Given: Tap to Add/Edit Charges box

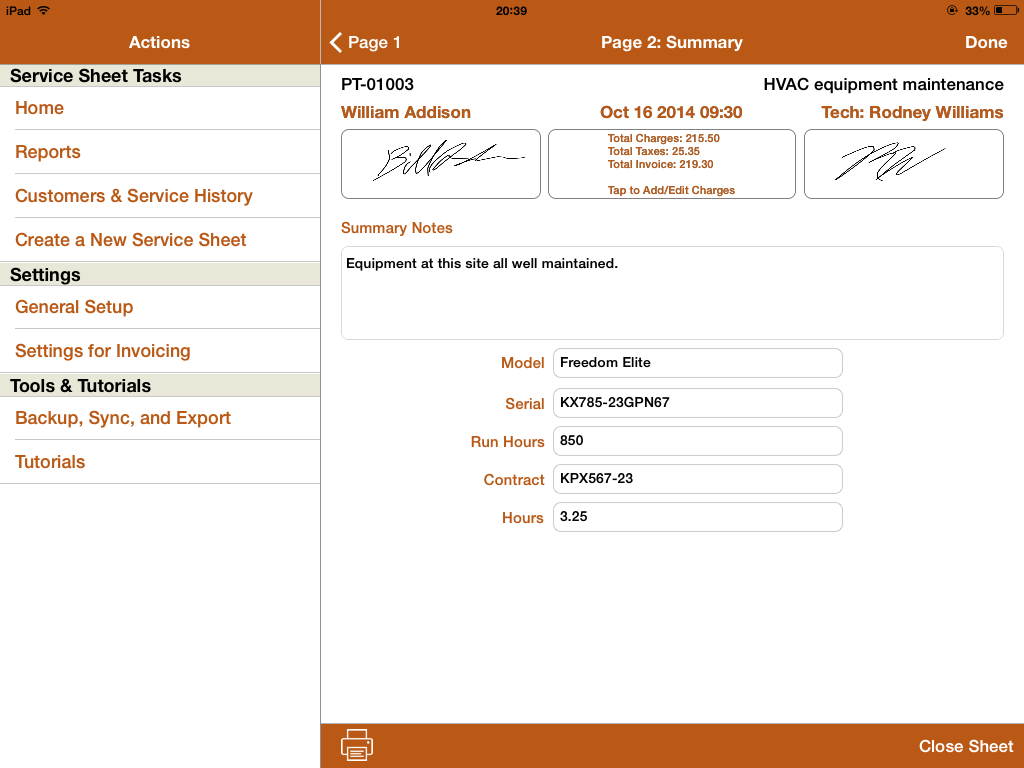Looking at the screenshot, I should click(x=671, y=164).
